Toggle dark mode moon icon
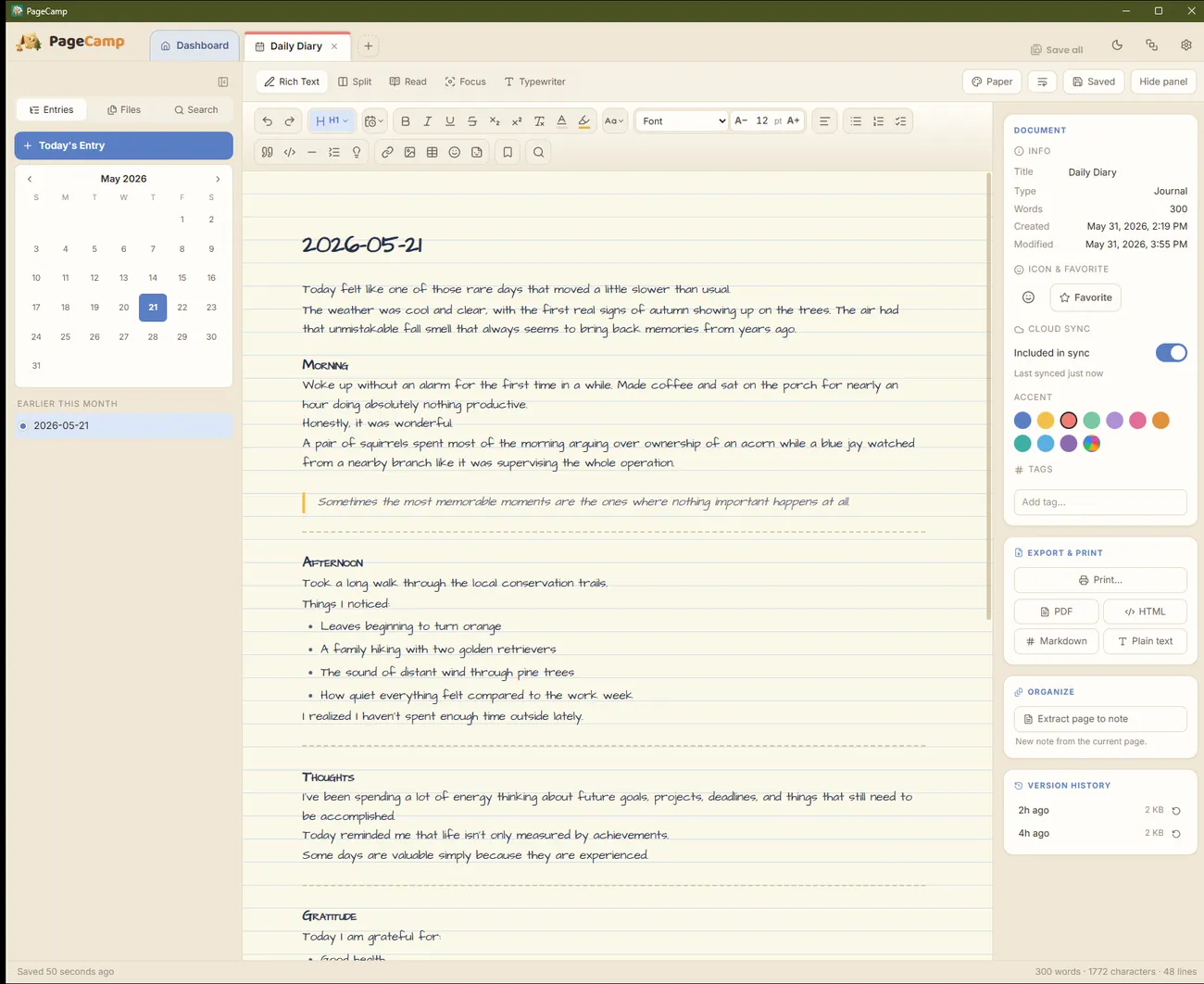 point(1117,45)
